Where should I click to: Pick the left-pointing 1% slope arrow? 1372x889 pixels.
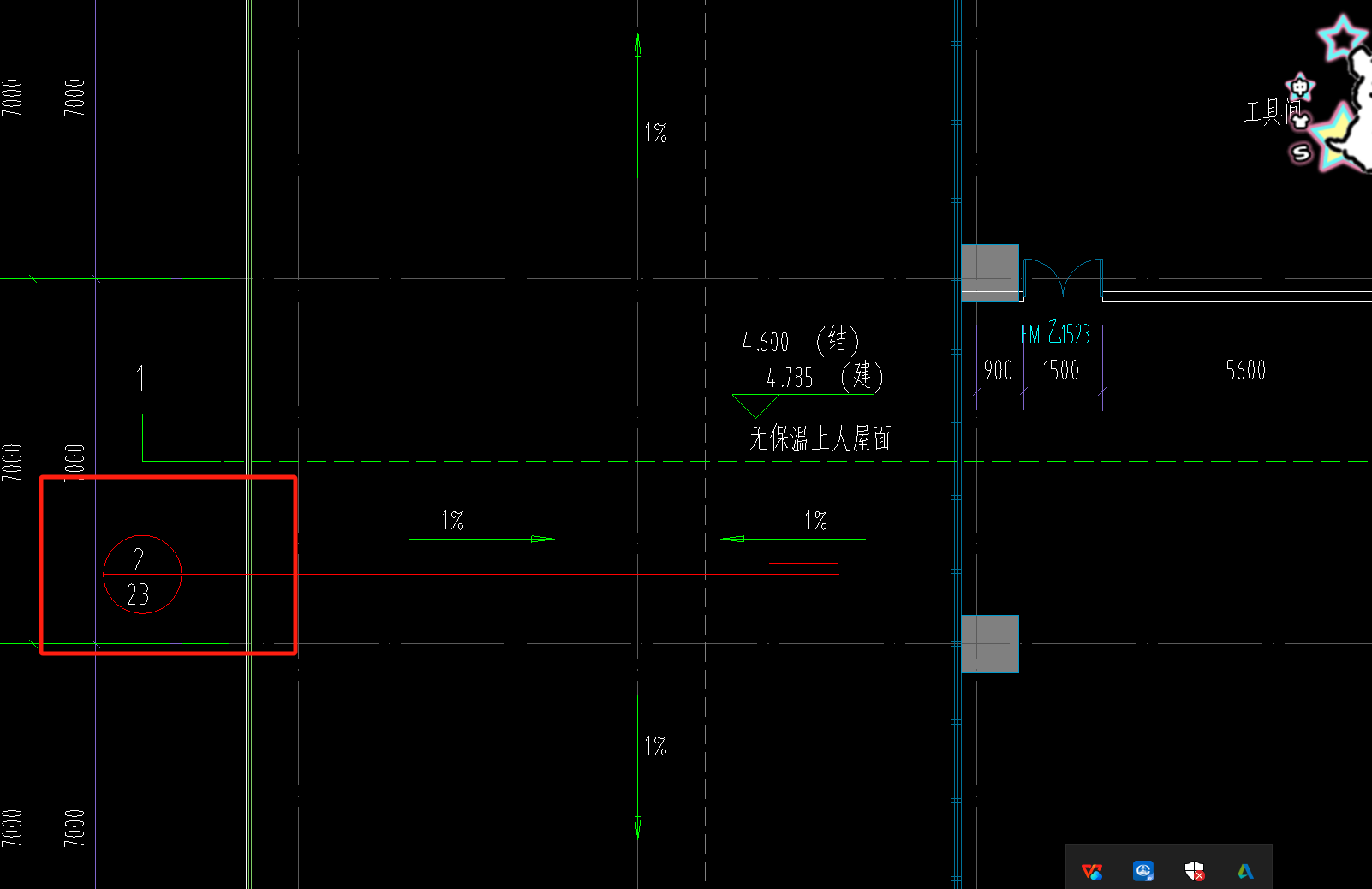[x=793, y=539]
